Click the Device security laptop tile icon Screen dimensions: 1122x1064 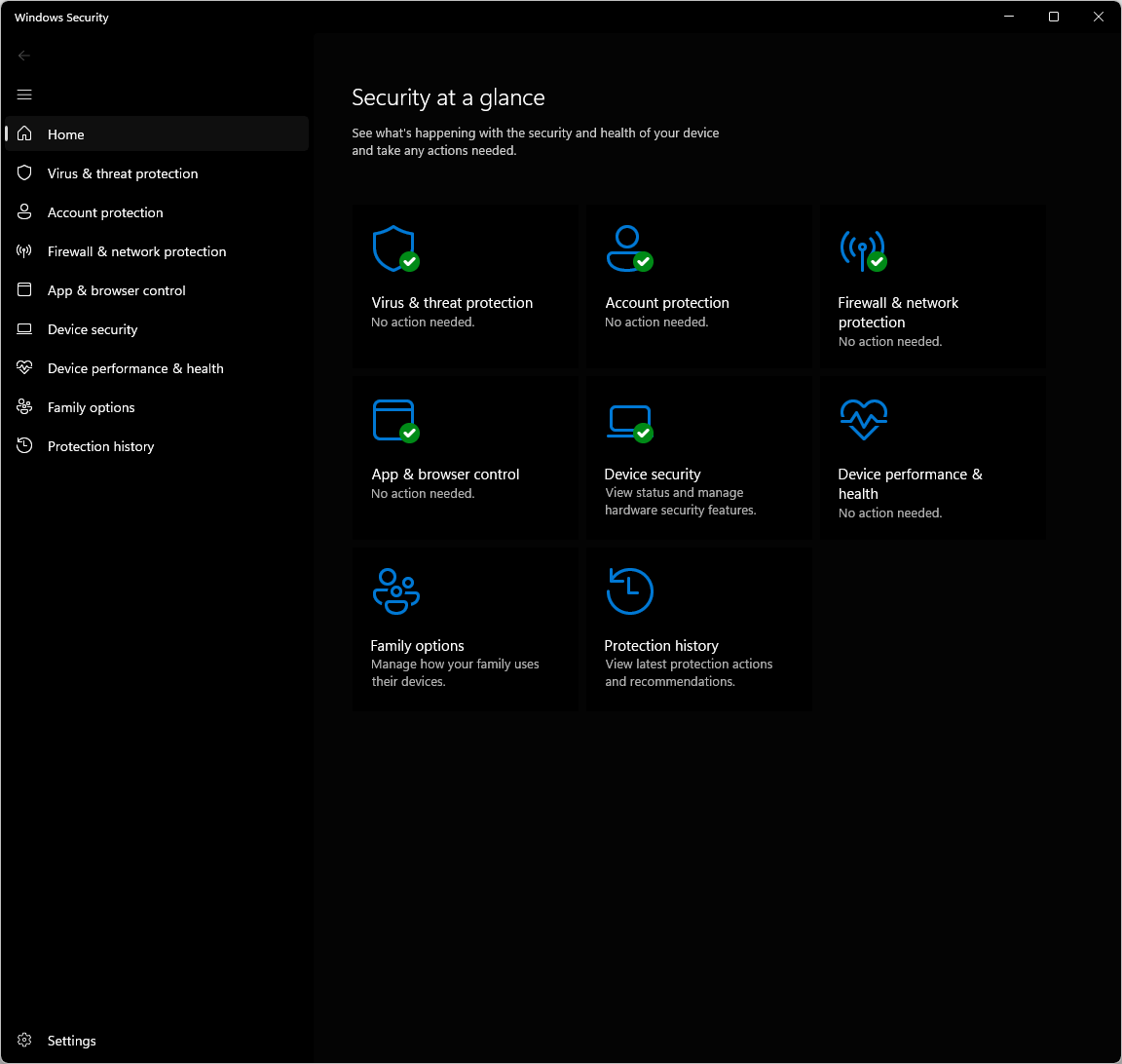coord(628,420)
